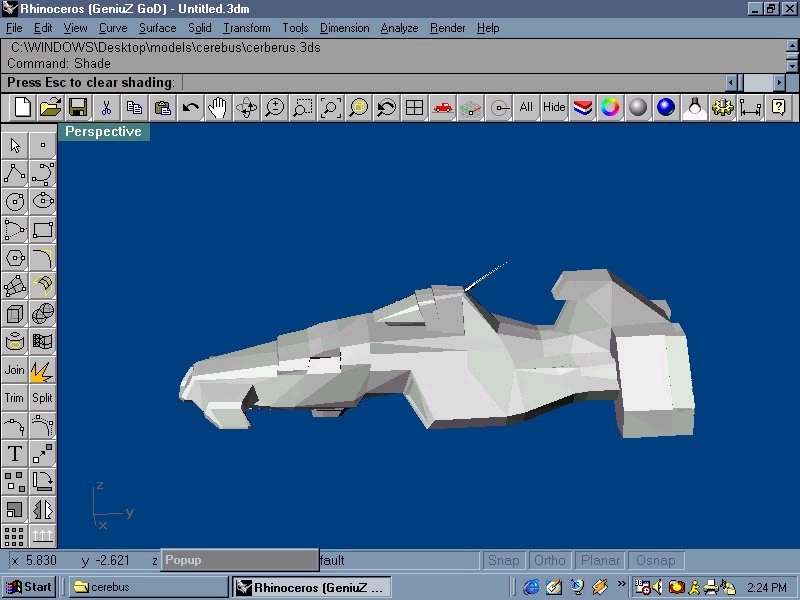Open the Surface menu
The height and width of the screenshot is (600, 800).
[157, 28]
